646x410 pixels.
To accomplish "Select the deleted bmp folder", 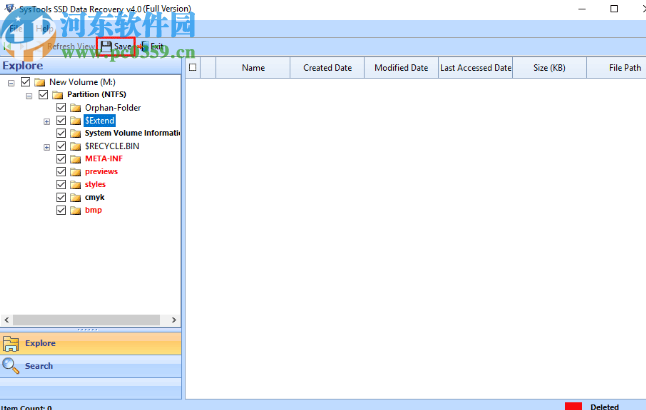I will click(94, 210).
